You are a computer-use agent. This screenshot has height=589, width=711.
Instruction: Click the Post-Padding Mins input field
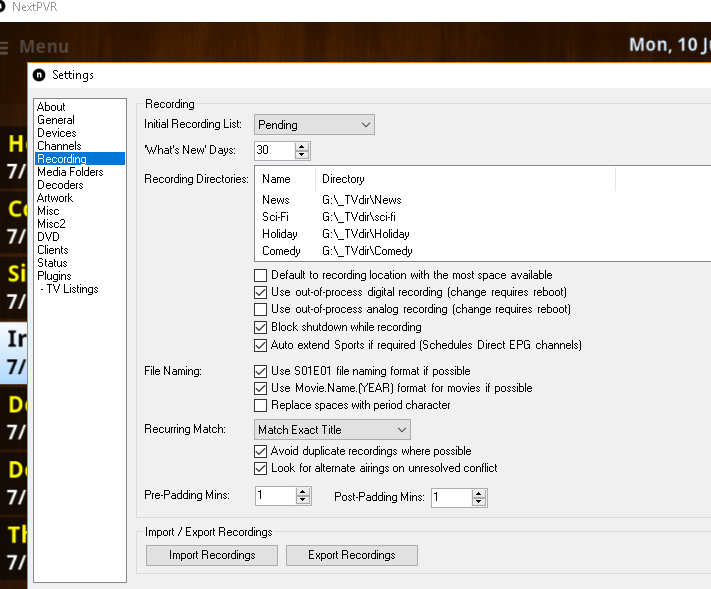click(452, 498)
